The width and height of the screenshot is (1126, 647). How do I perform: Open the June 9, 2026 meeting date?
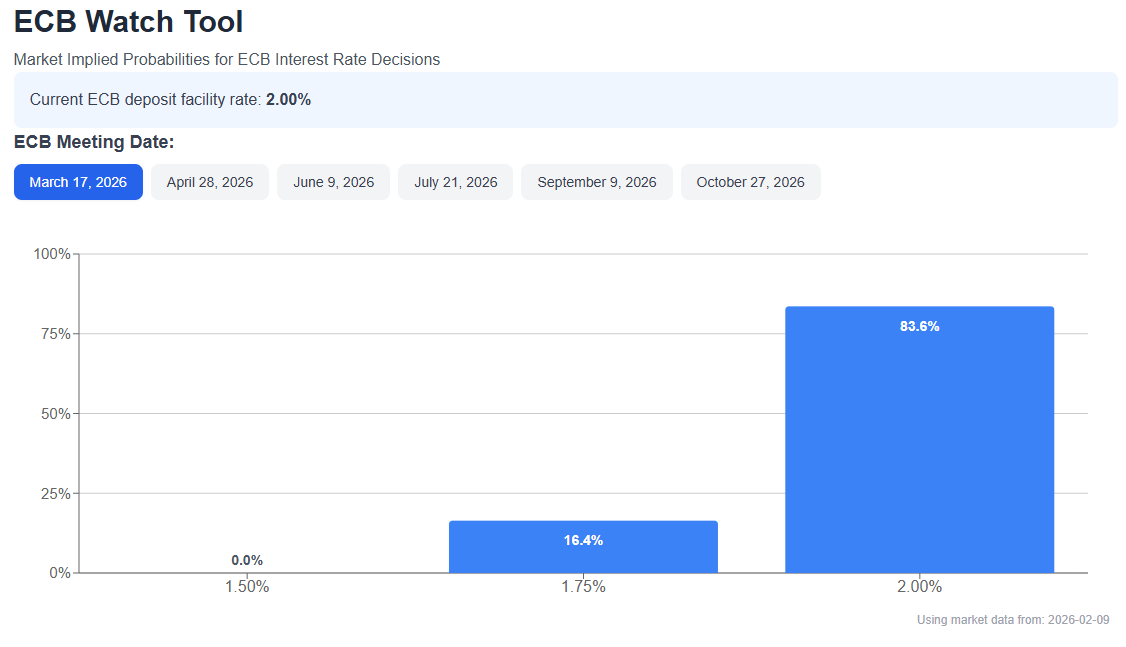pos(333,182)
